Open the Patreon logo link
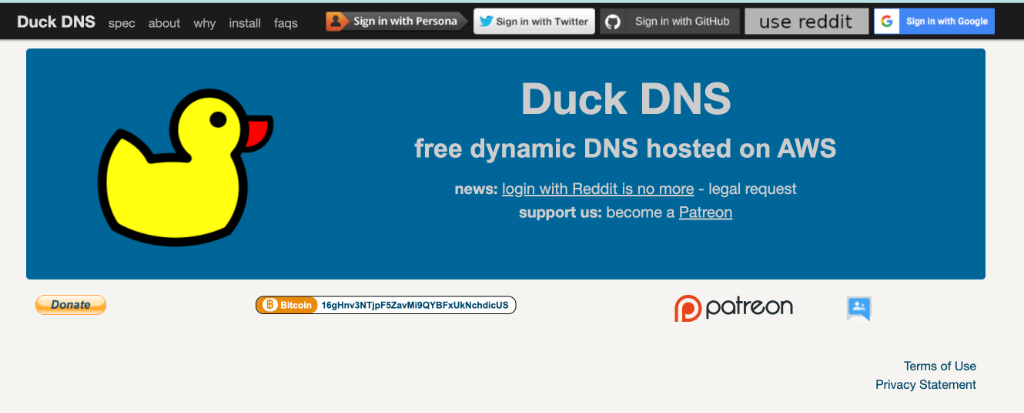The image size is (1024, 413). pos(733,308)
